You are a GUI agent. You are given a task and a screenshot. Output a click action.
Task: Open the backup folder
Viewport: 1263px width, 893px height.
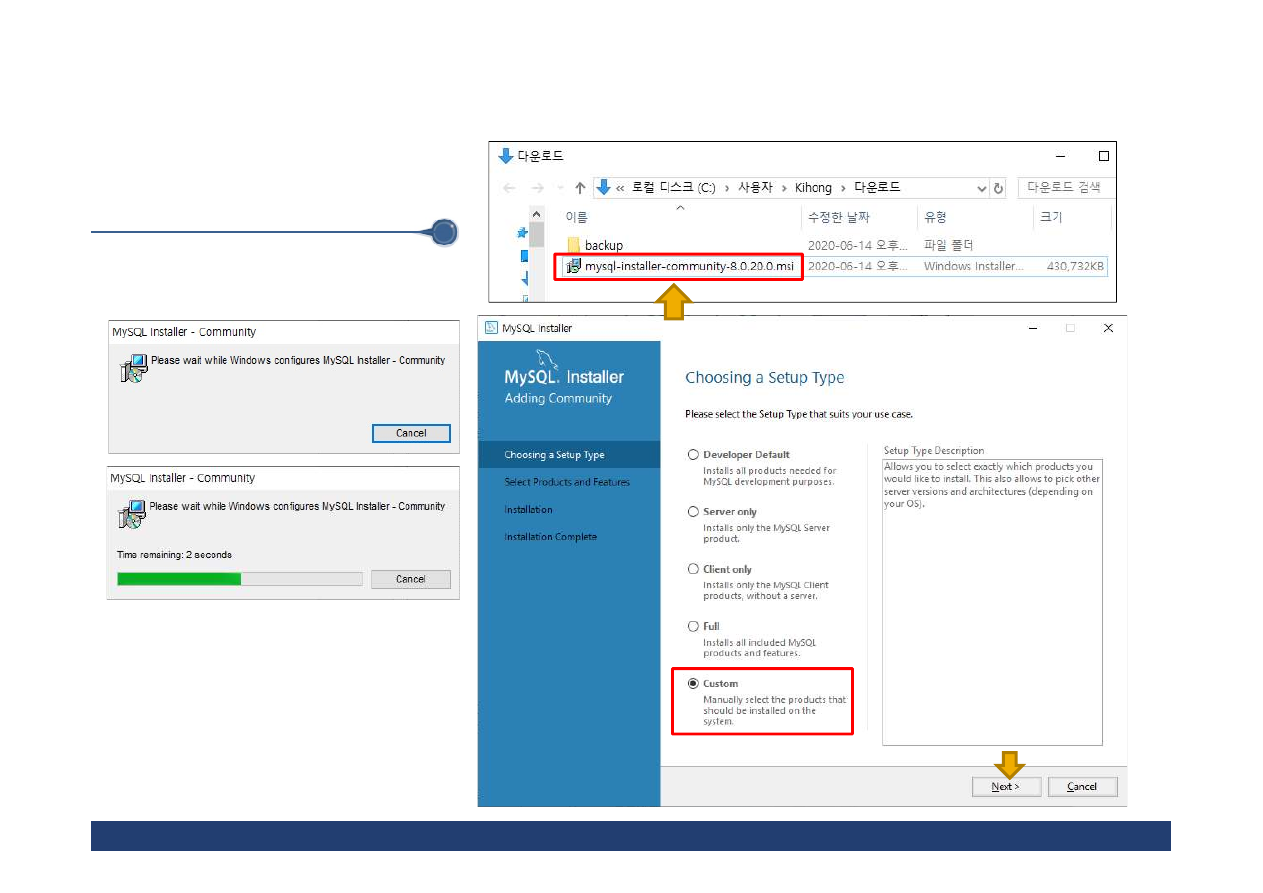pos(603,245)
